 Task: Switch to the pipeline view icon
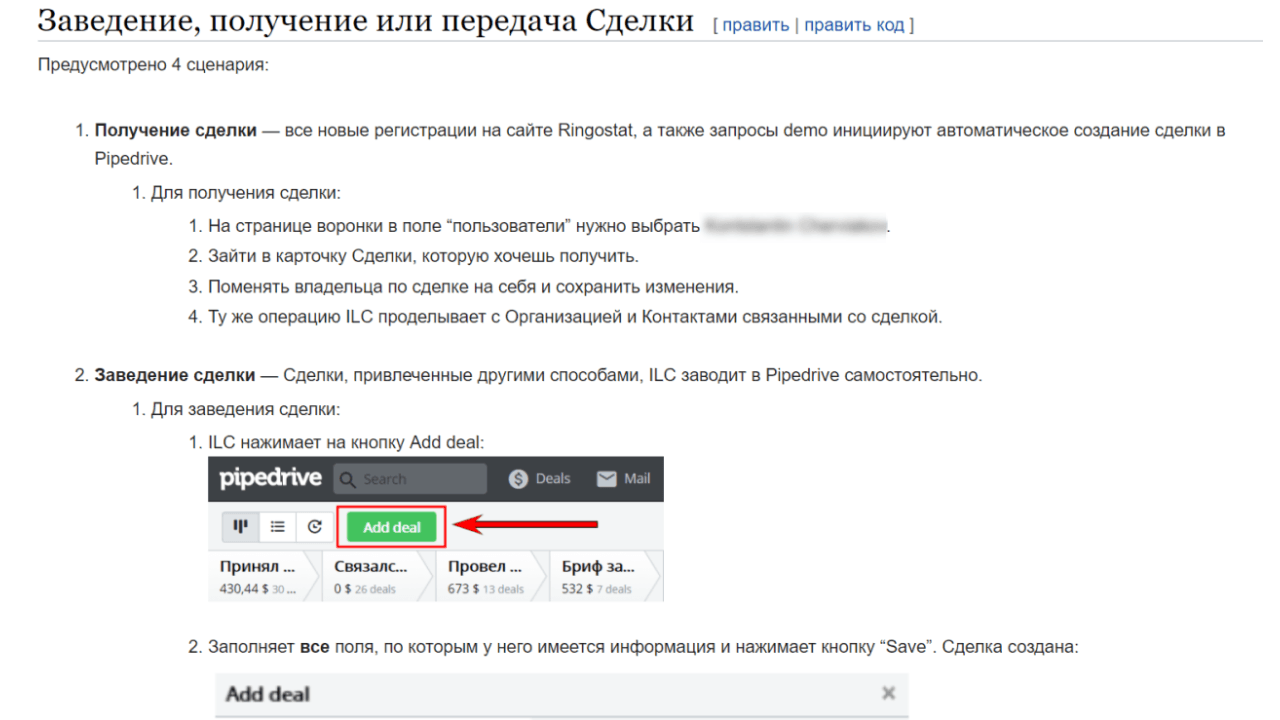(241, 526)
